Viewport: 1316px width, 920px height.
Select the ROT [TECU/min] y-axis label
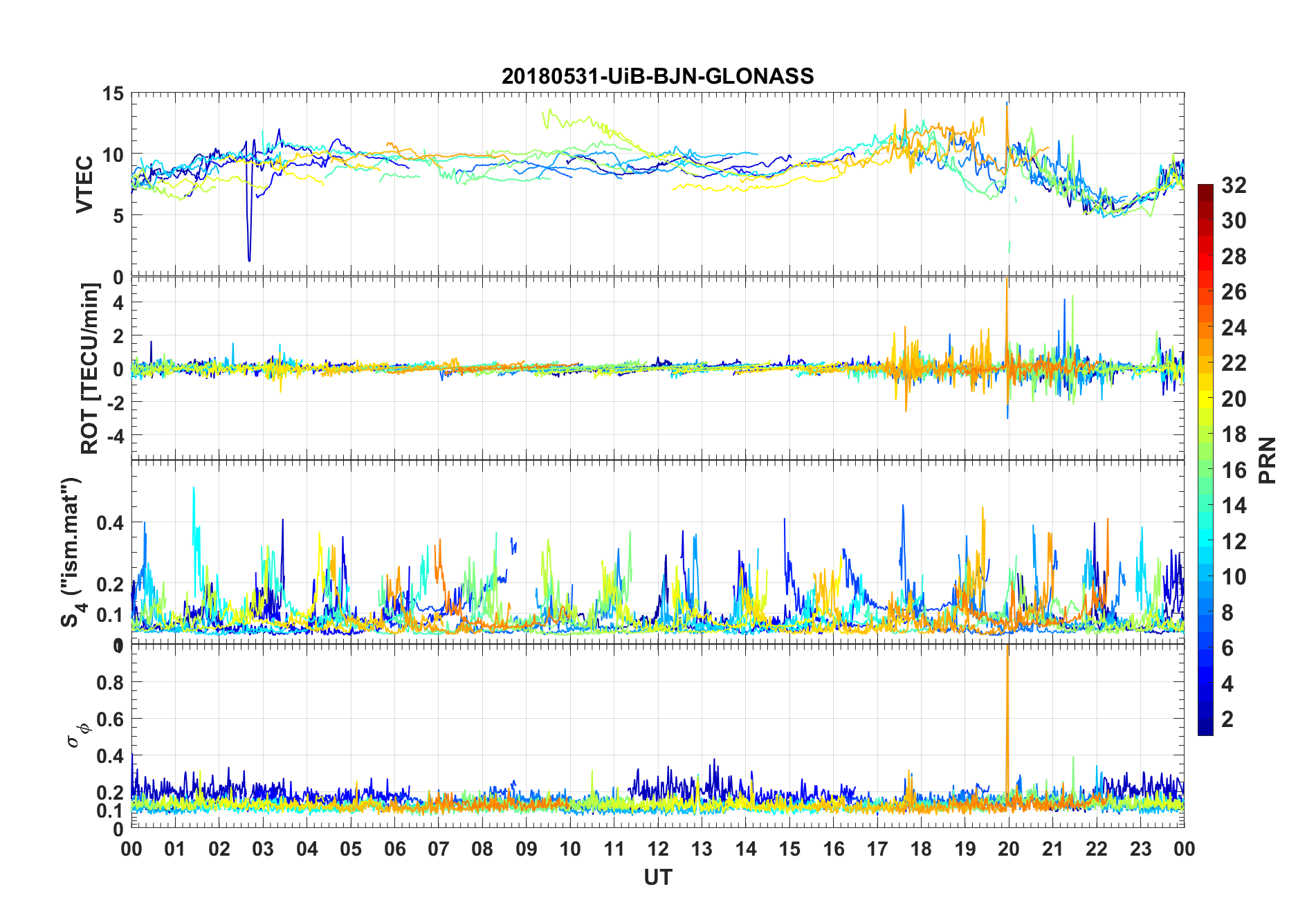(89, 368)
